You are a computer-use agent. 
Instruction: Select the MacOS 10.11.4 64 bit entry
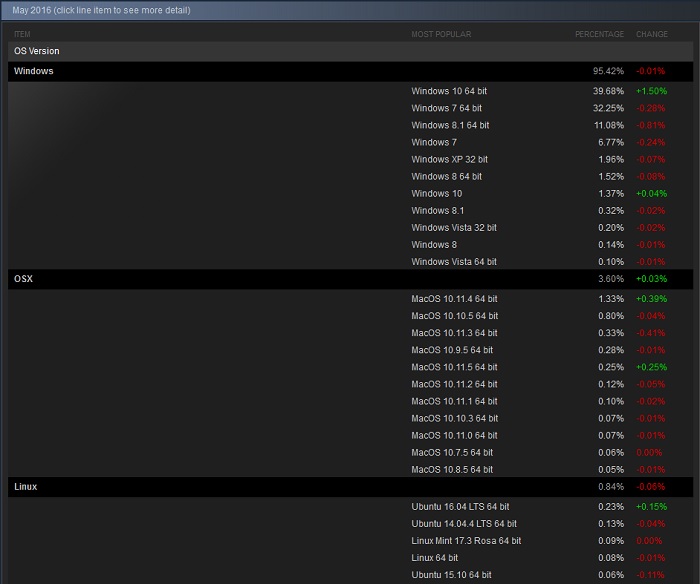tap(454, 299)
